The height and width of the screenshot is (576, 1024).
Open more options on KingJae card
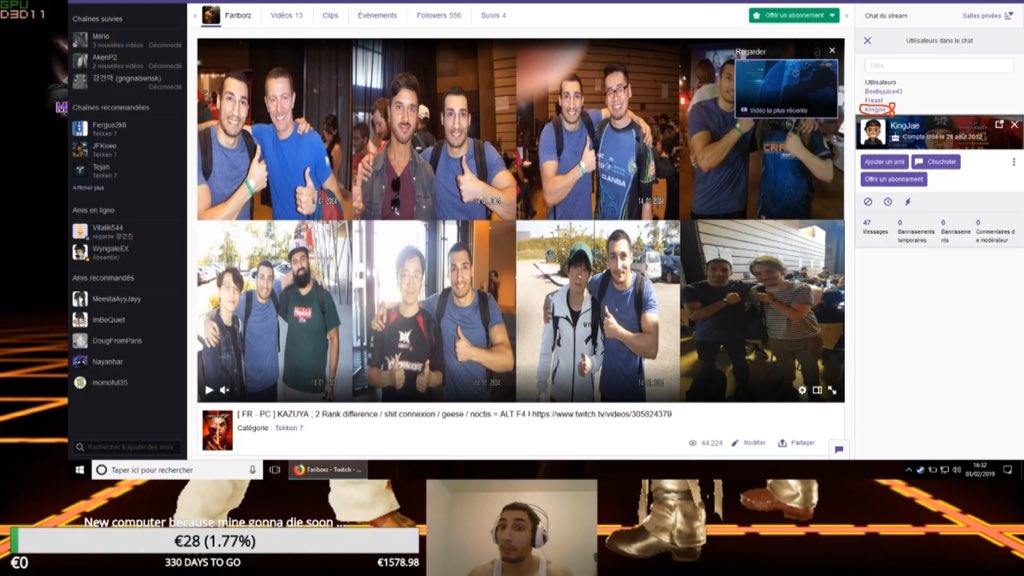click(1014, 161)
